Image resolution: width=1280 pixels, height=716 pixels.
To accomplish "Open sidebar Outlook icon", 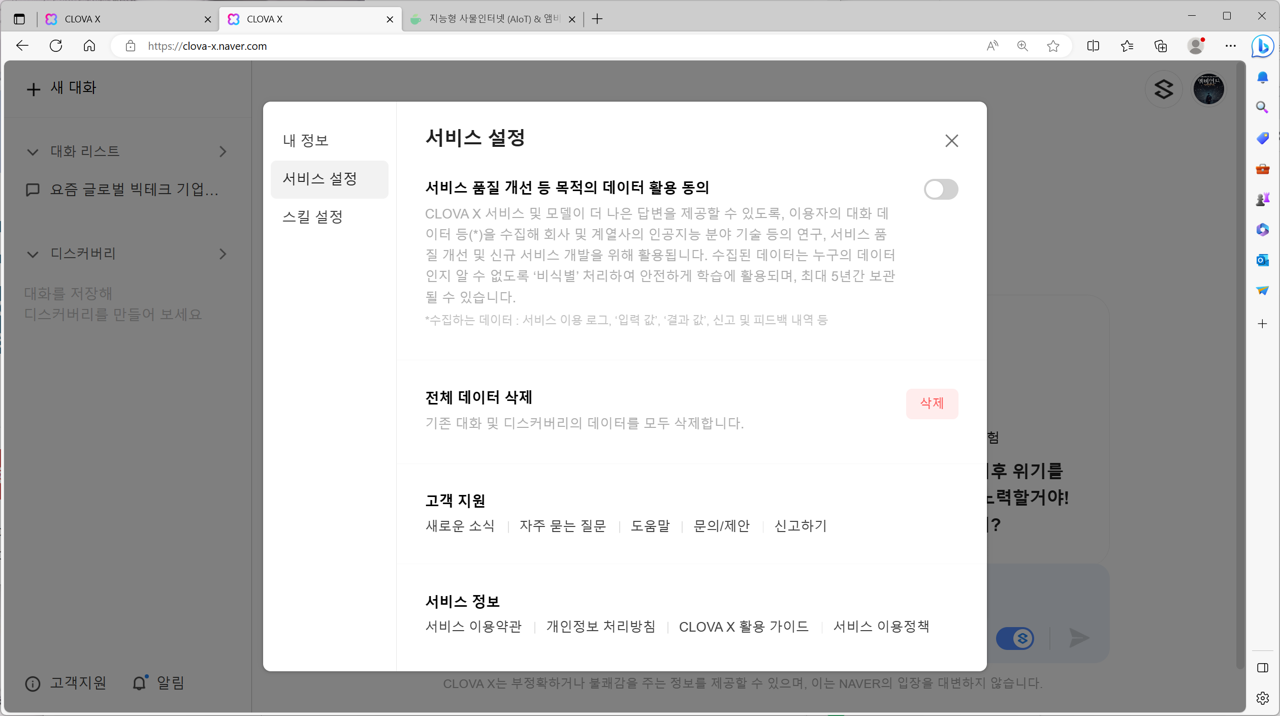I will coord(1262,260).
